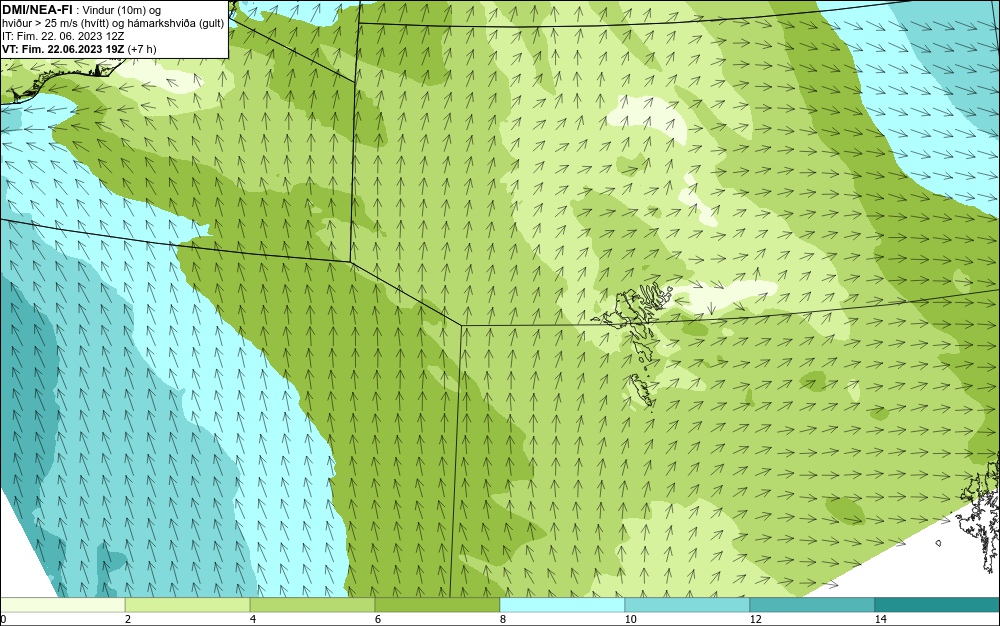Click the 'VT: Fim. 22.06.2023 19Z' line

point(79,49)
